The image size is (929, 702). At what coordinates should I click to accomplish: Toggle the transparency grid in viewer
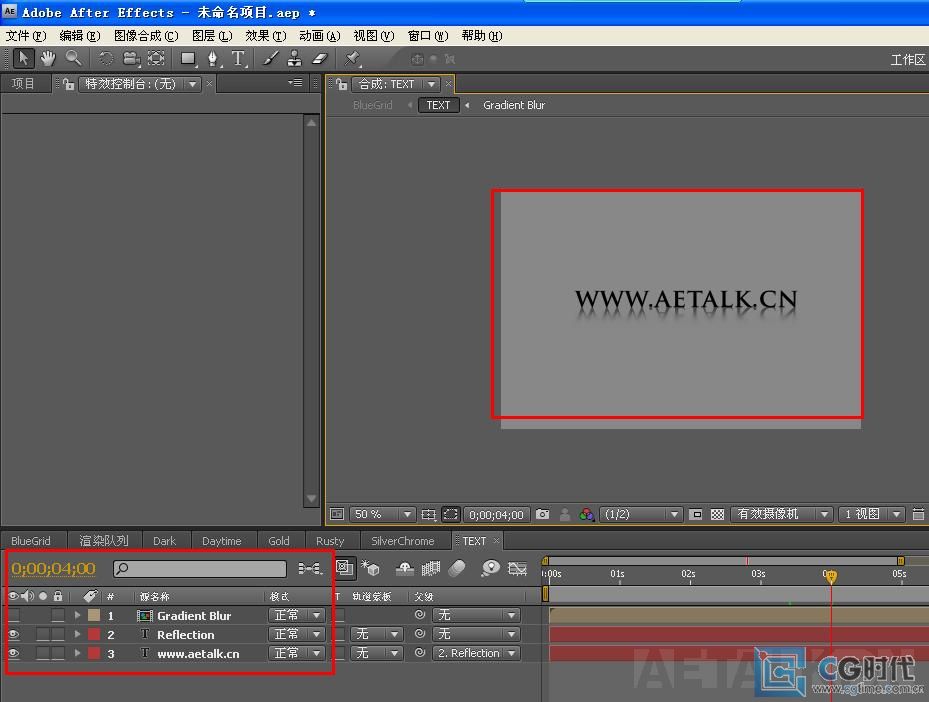(717, 514)
